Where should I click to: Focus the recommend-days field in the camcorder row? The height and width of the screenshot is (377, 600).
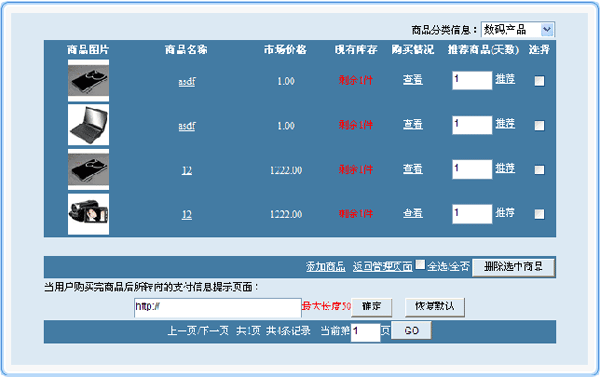click(472, 214)
